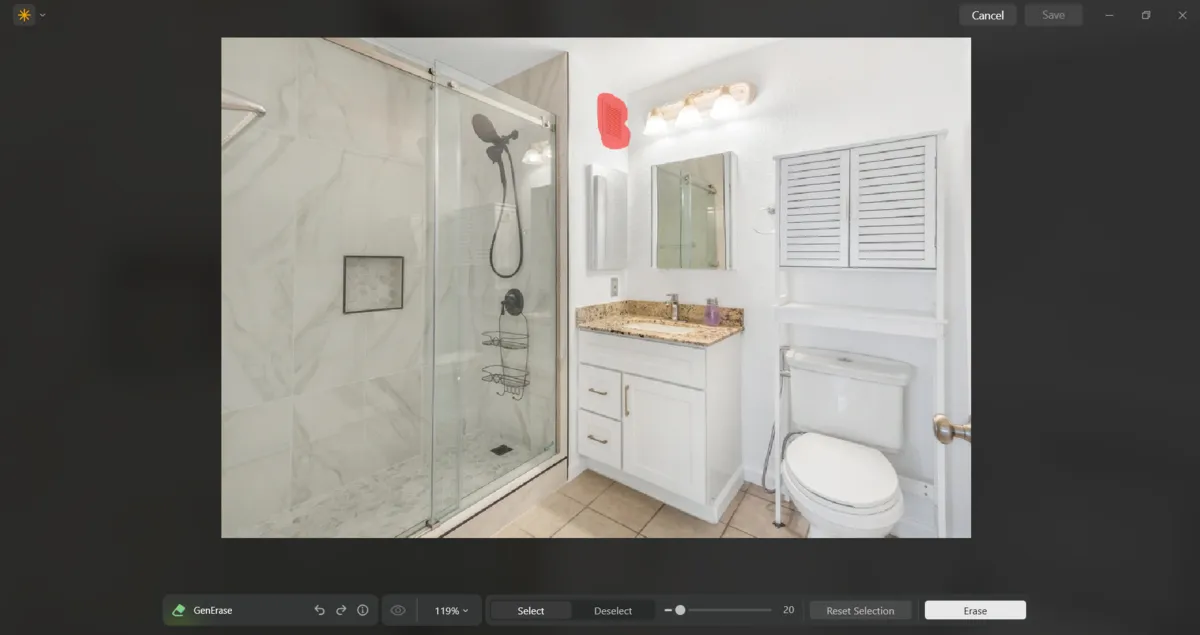Cancel the current edit

(x=987, y=15)
